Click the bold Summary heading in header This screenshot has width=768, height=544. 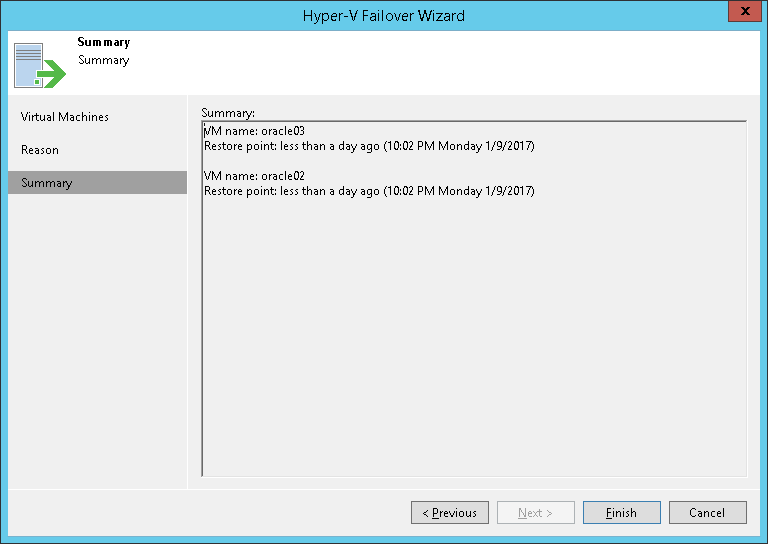pyautogui.click(x=104, y=42)
